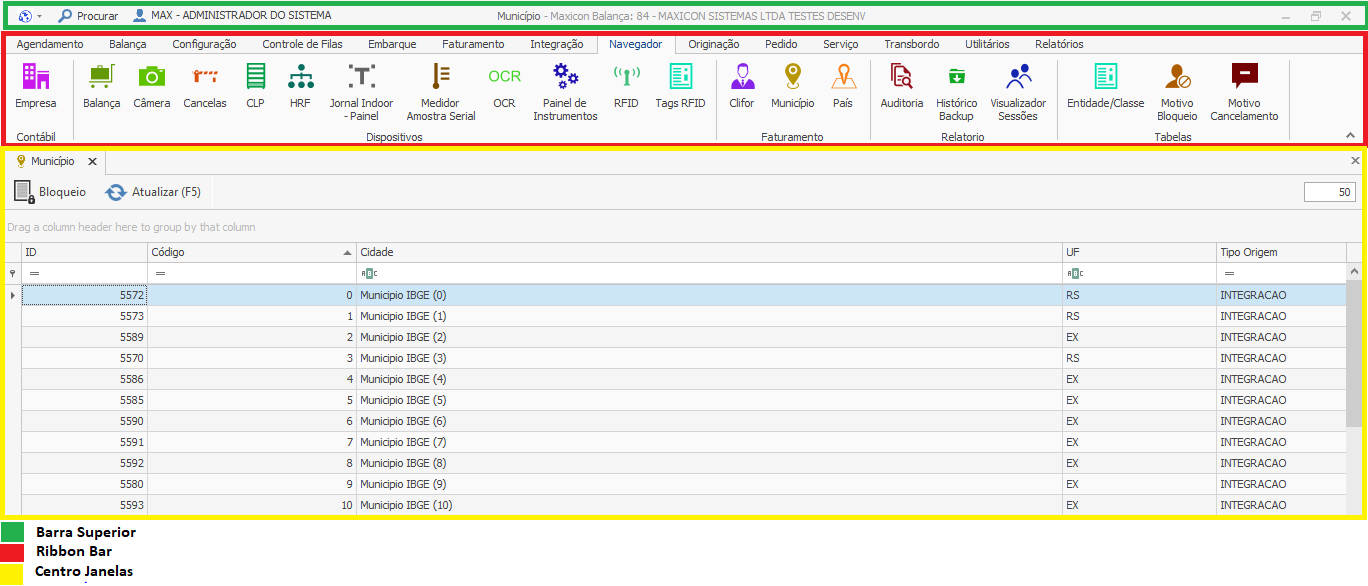Click ID cell 5589
The width and height of the screenshot is (1368, 586).
[85, 337]
